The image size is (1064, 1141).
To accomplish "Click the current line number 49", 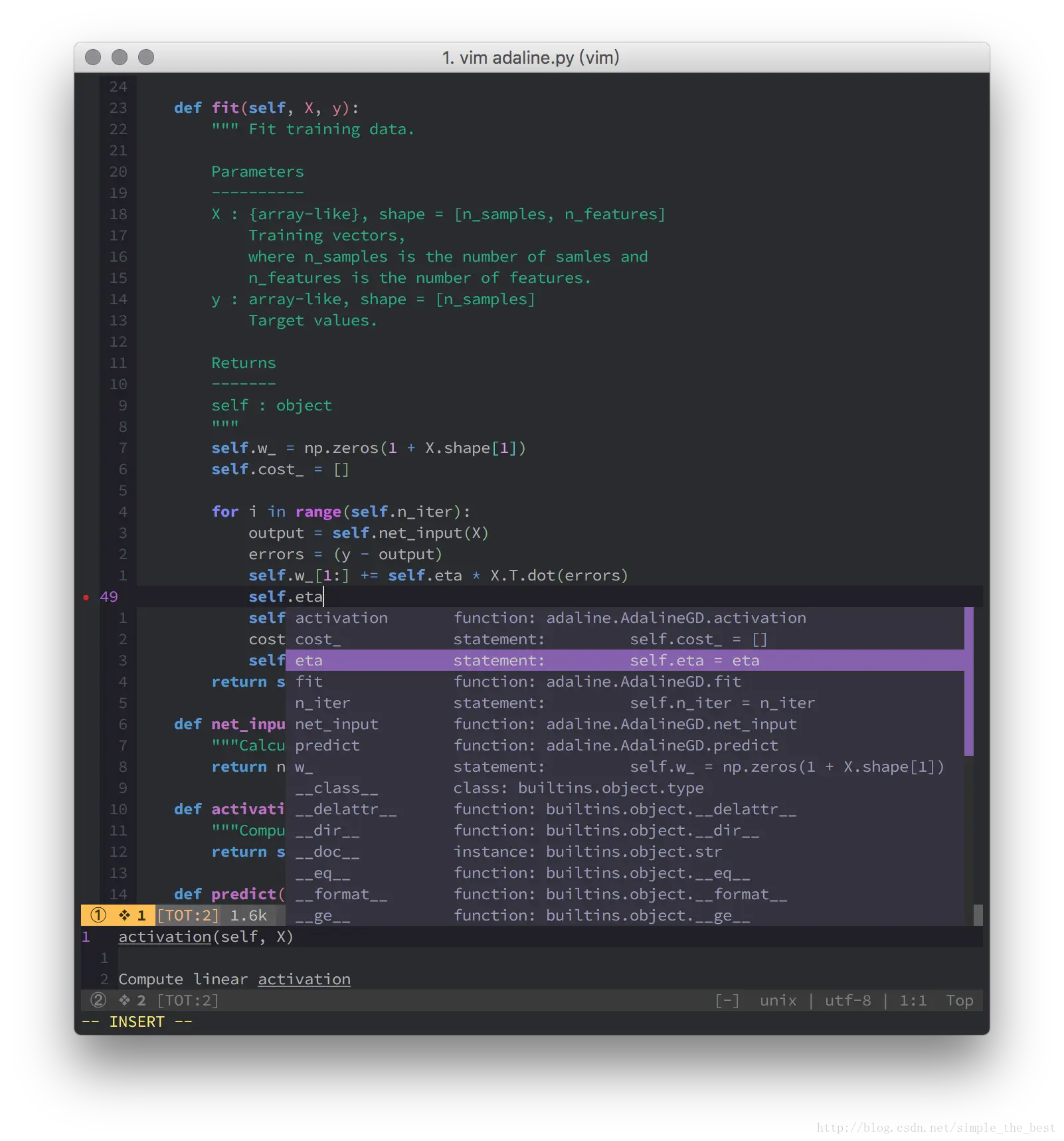I will coord(109,596).
